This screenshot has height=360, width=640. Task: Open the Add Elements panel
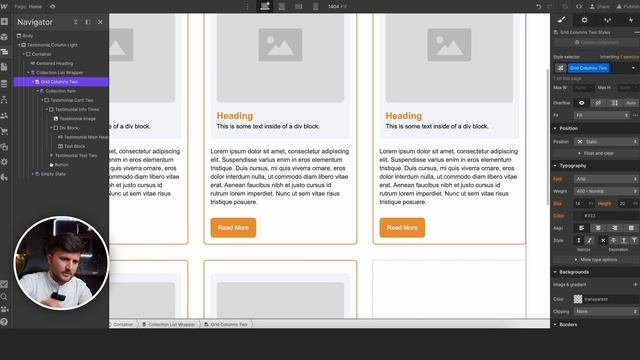click(4, 22)
